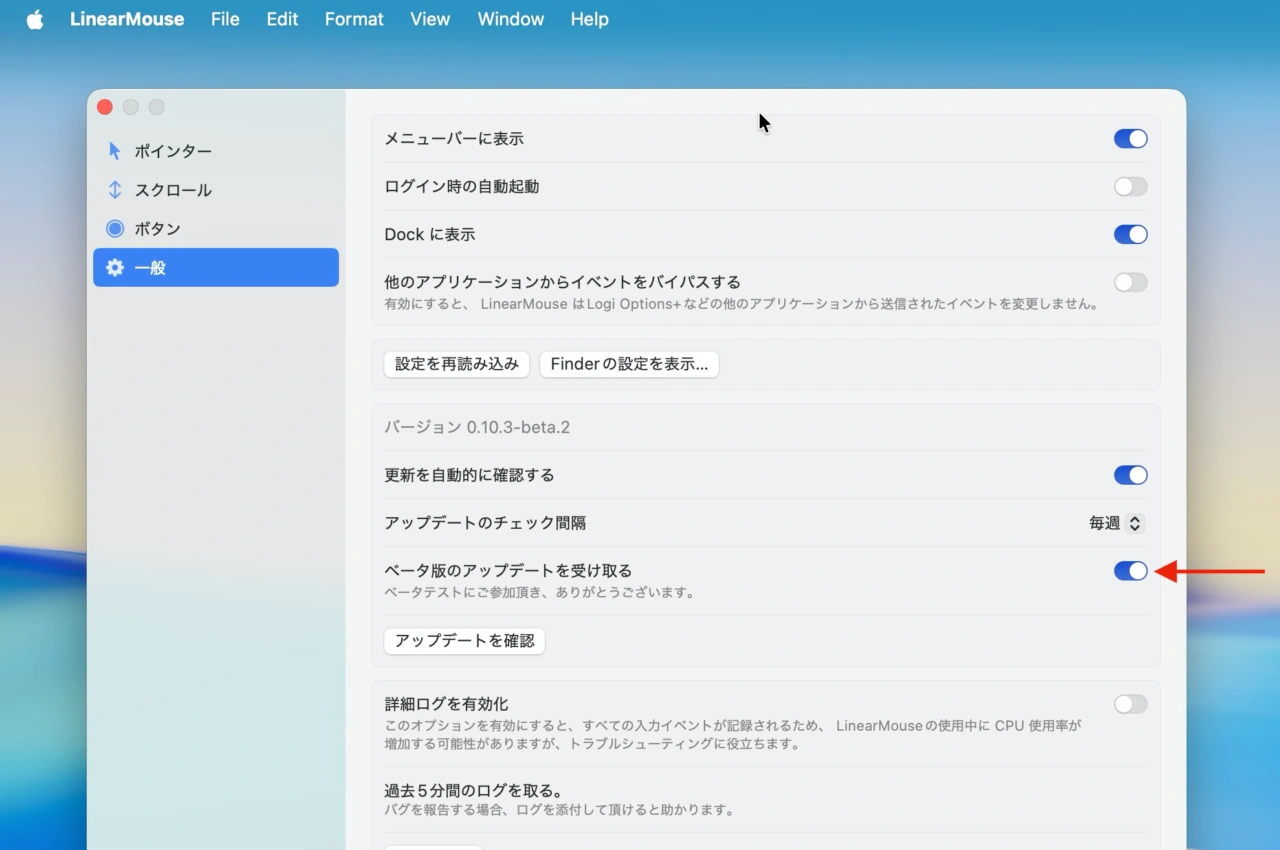Open the Apple menu
Image resolution: width=1280 pixels, height=850 pixels.
point(35,19)
